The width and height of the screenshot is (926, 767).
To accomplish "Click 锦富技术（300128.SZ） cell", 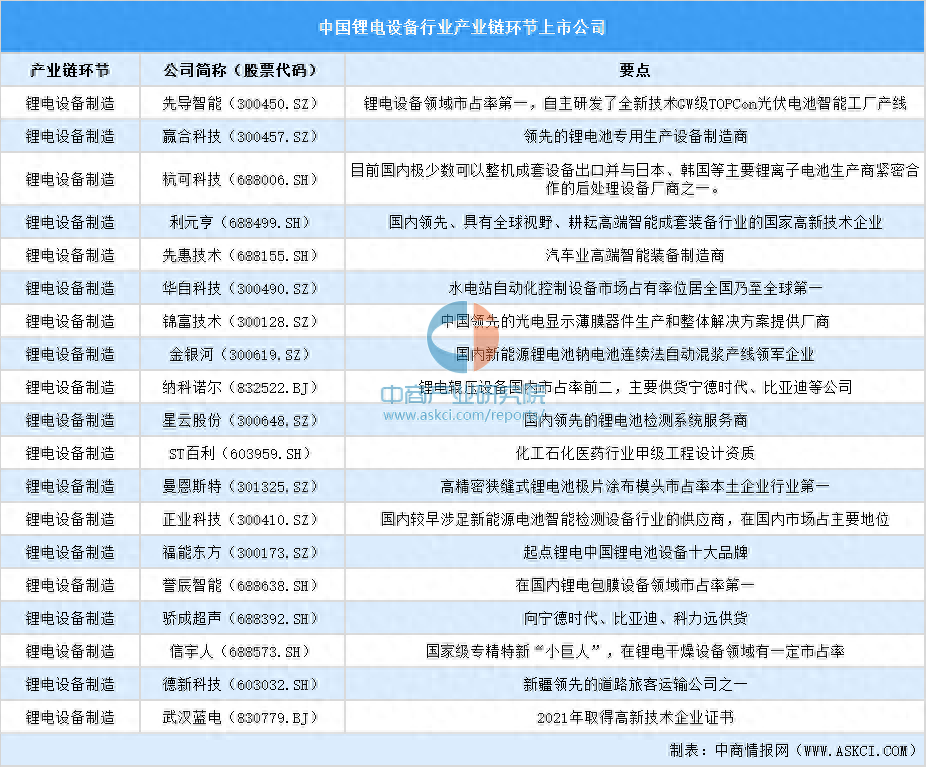I will (x=242, y=322).
